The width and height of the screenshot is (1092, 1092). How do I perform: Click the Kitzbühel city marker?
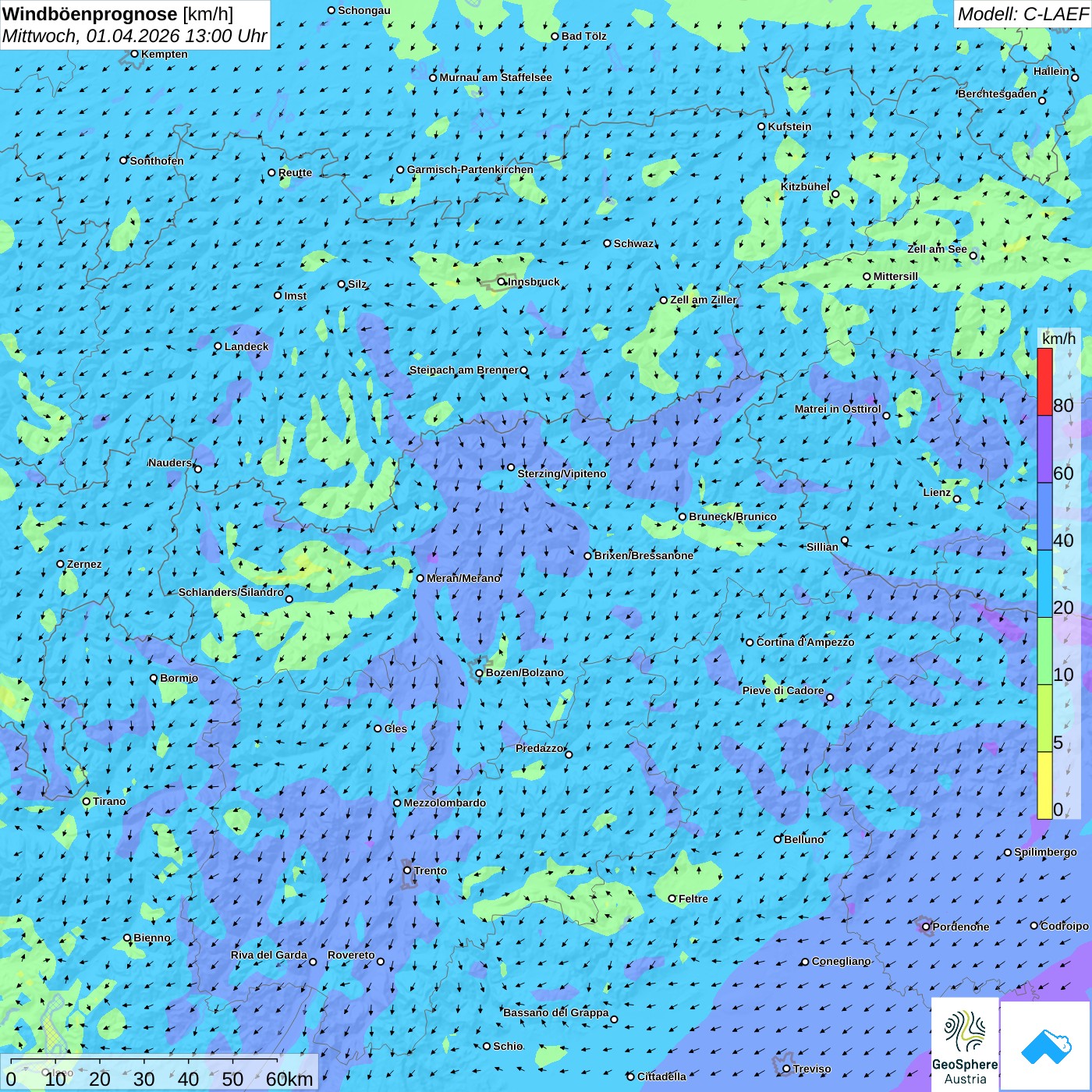835,194
